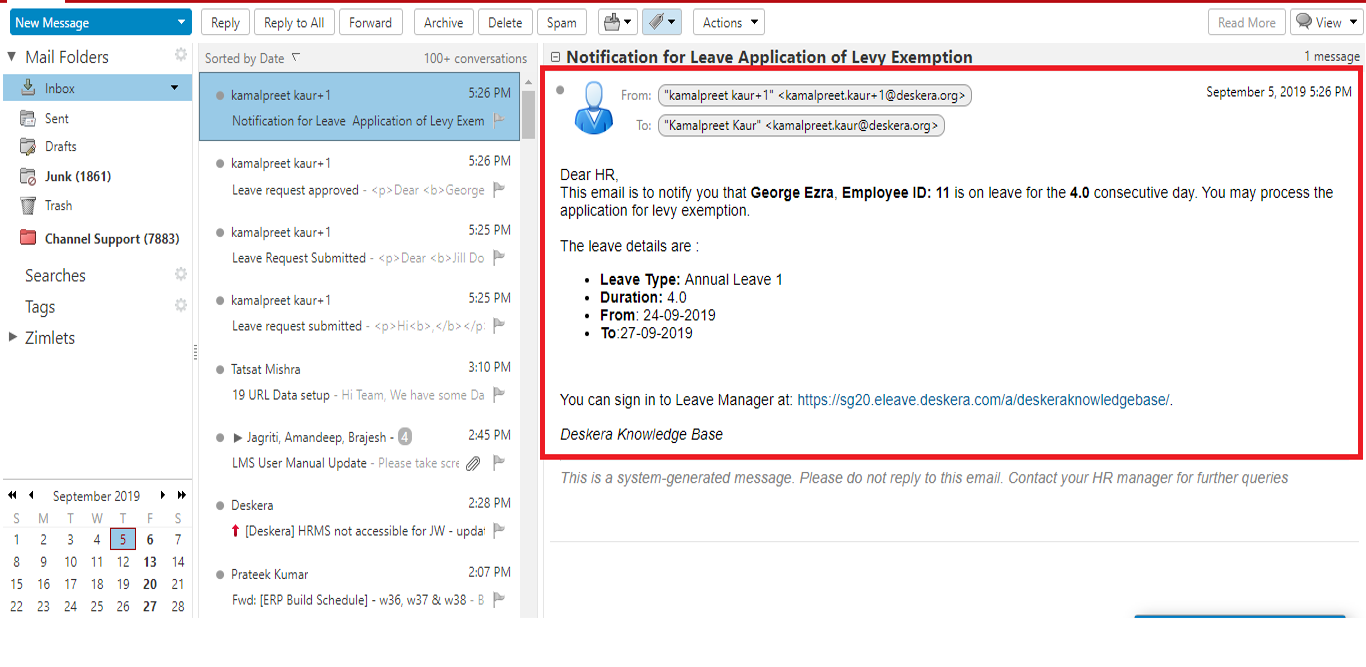
Task: Toggle read status dot of Prateek Kumar email
Action: (220, 574)
